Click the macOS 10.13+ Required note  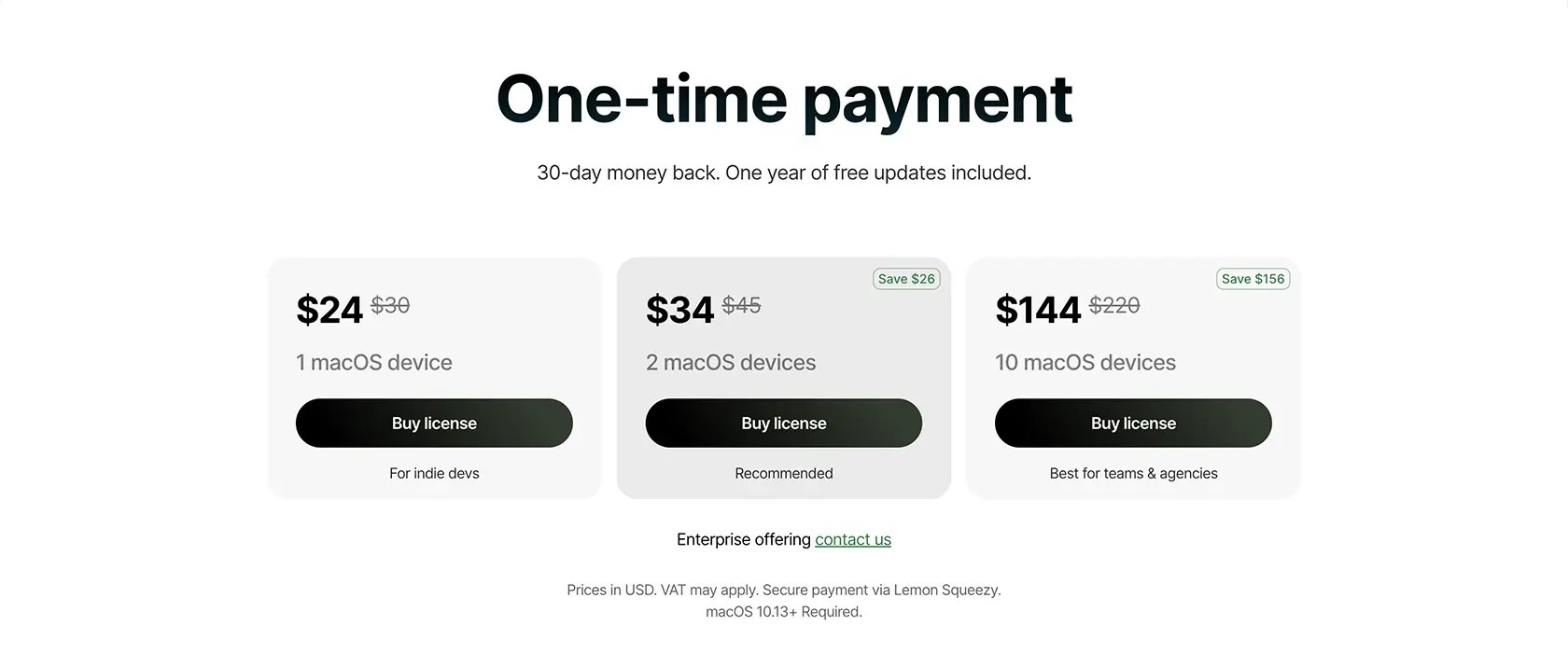point(784,612)
